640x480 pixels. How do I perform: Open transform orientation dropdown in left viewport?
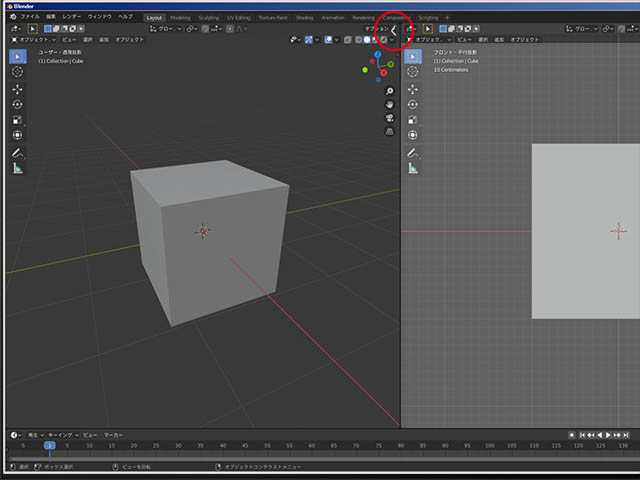[165, 29]
